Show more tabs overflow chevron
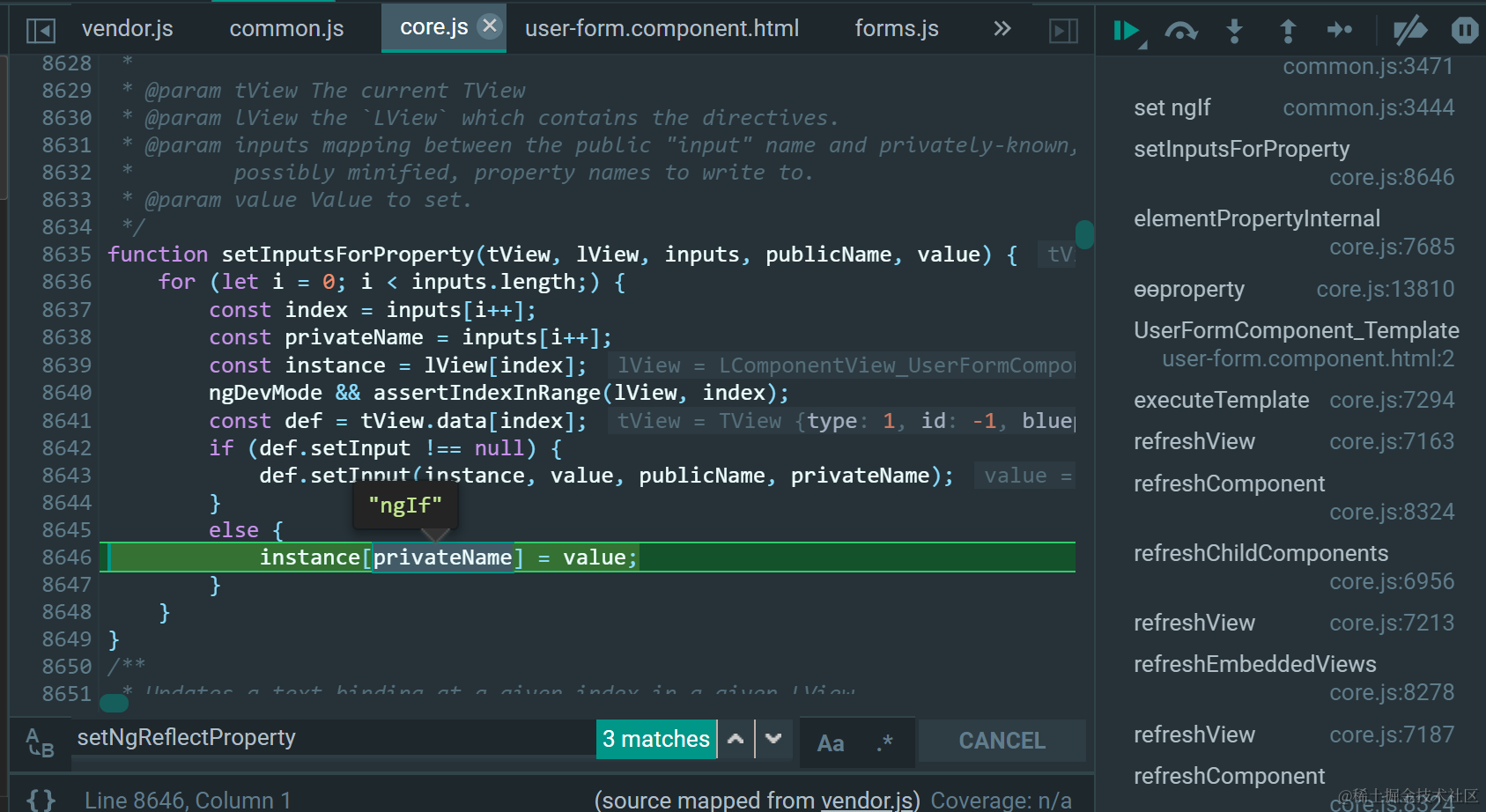 [1002, 29]
